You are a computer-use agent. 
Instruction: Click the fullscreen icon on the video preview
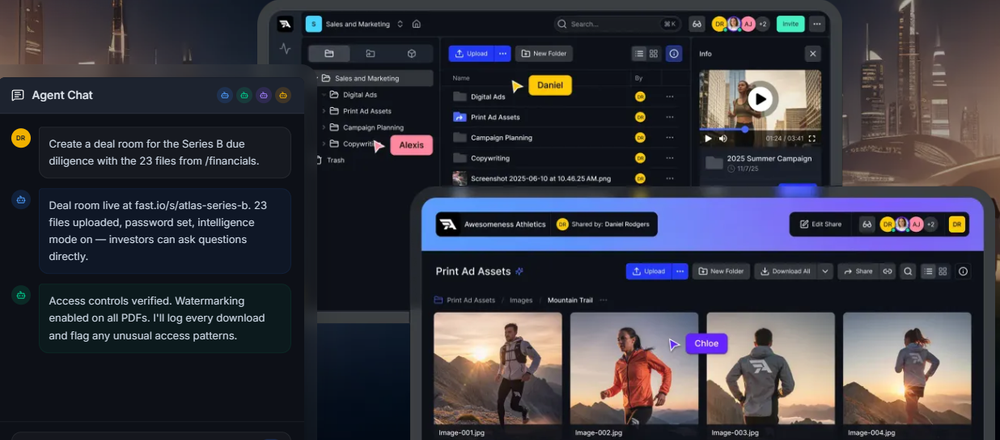point(812,138)
